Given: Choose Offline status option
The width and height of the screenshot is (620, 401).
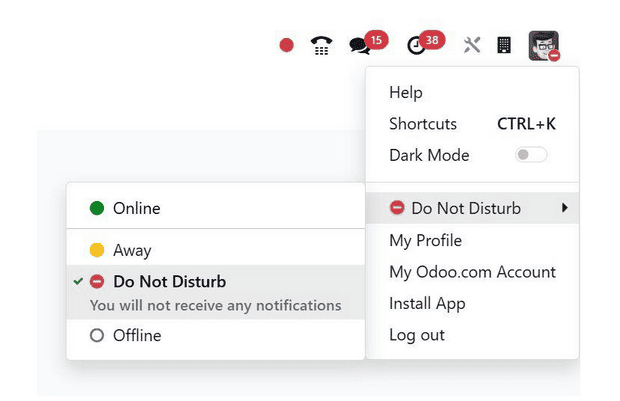Looking at the screenshot, I should 136,336.
